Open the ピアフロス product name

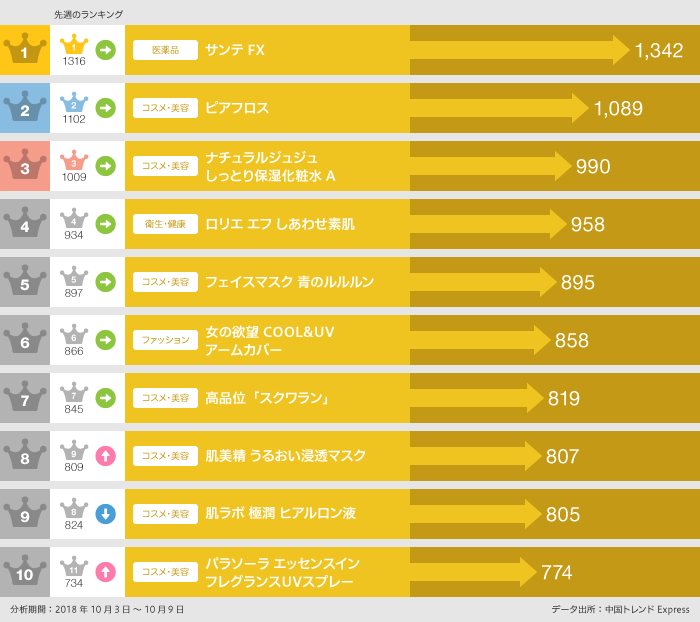tap(237, 108)
